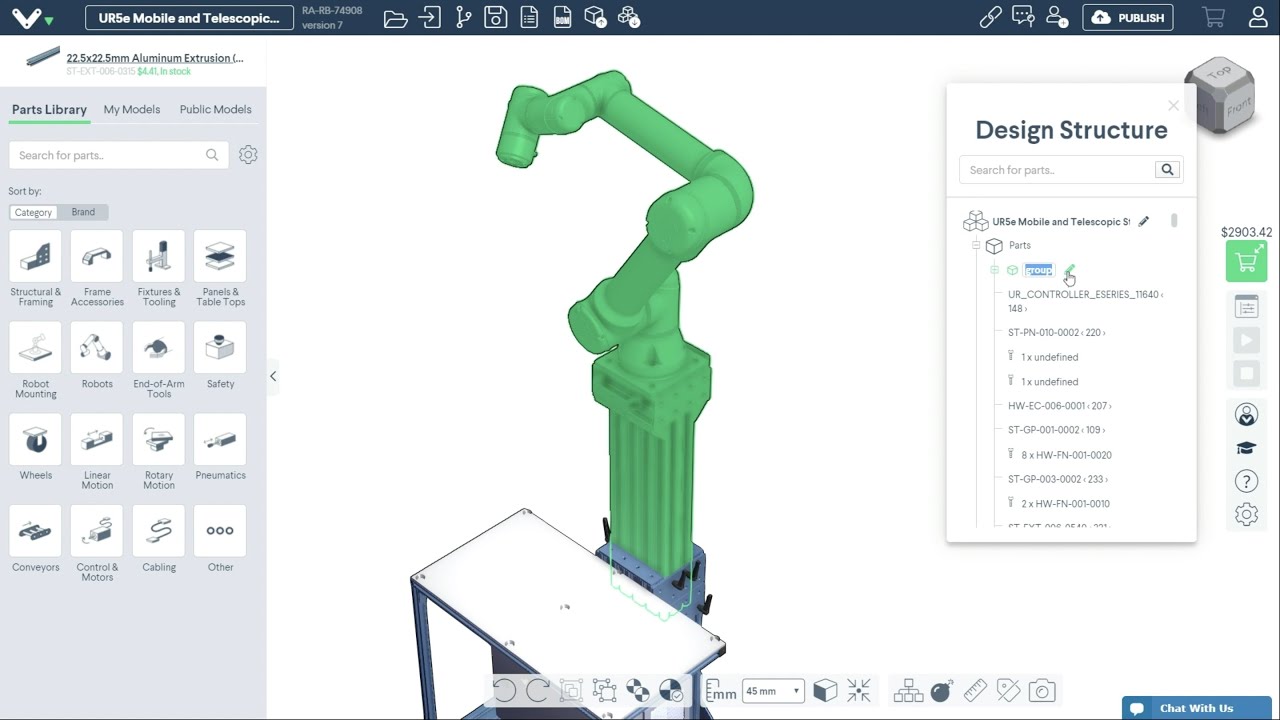Collapse the group tree node
1280x720 pixels.
[994, 270]
